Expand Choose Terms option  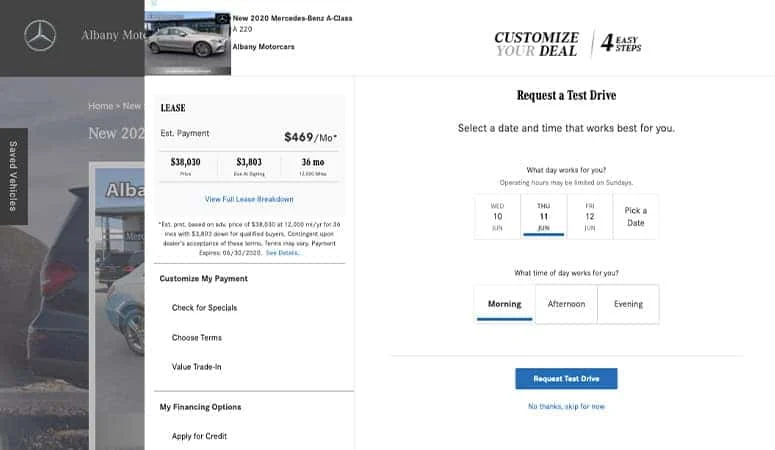(197, 337)
